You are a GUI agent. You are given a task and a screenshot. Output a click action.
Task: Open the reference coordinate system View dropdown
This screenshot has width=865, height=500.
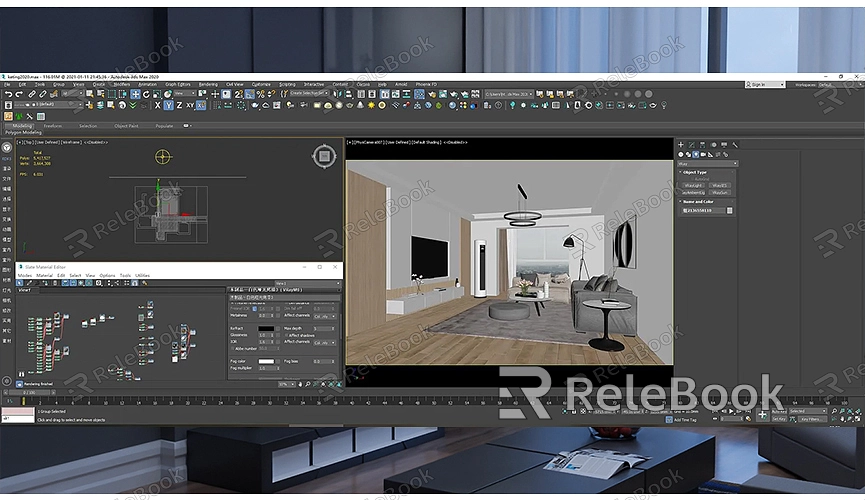tap(185, 94)
